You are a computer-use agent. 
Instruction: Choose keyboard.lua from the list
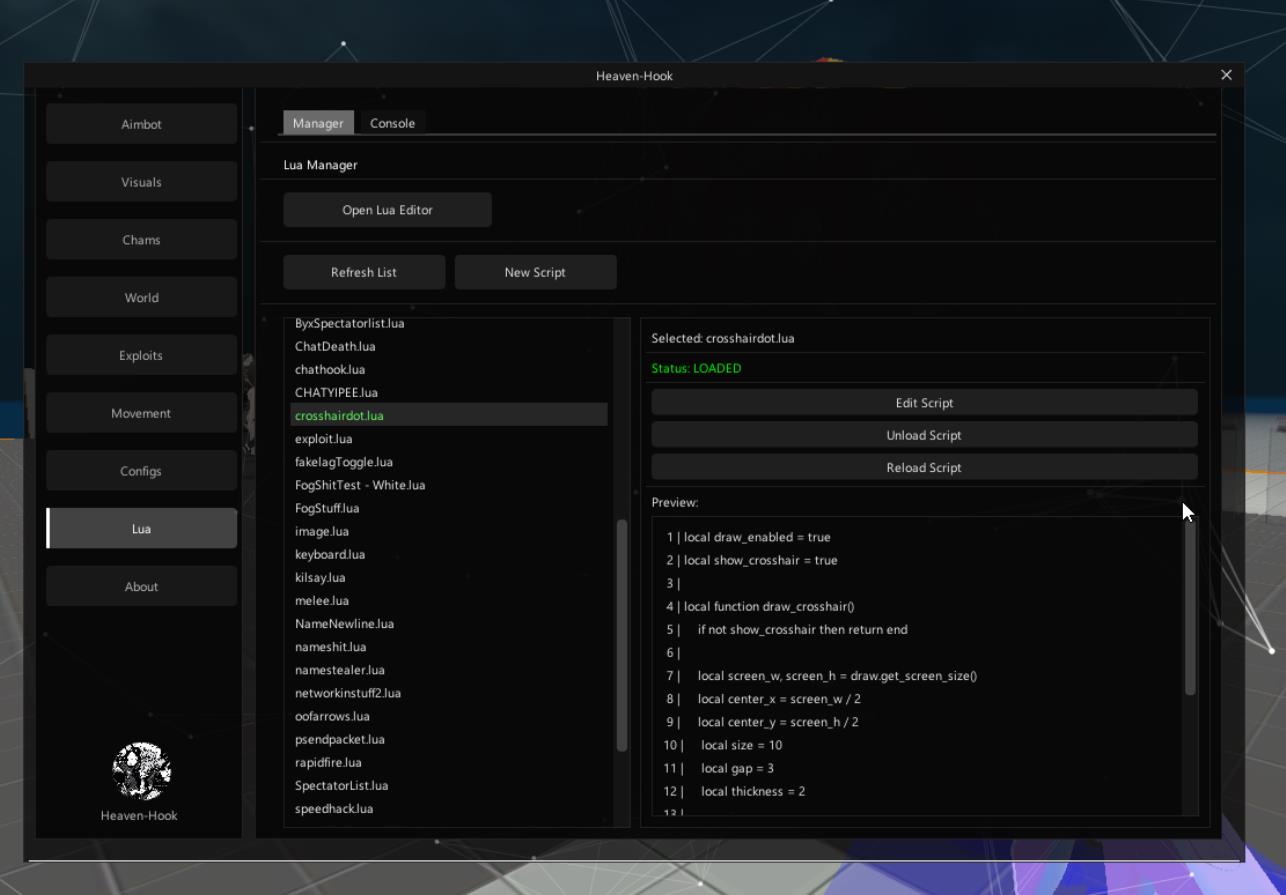click(330, 555)
